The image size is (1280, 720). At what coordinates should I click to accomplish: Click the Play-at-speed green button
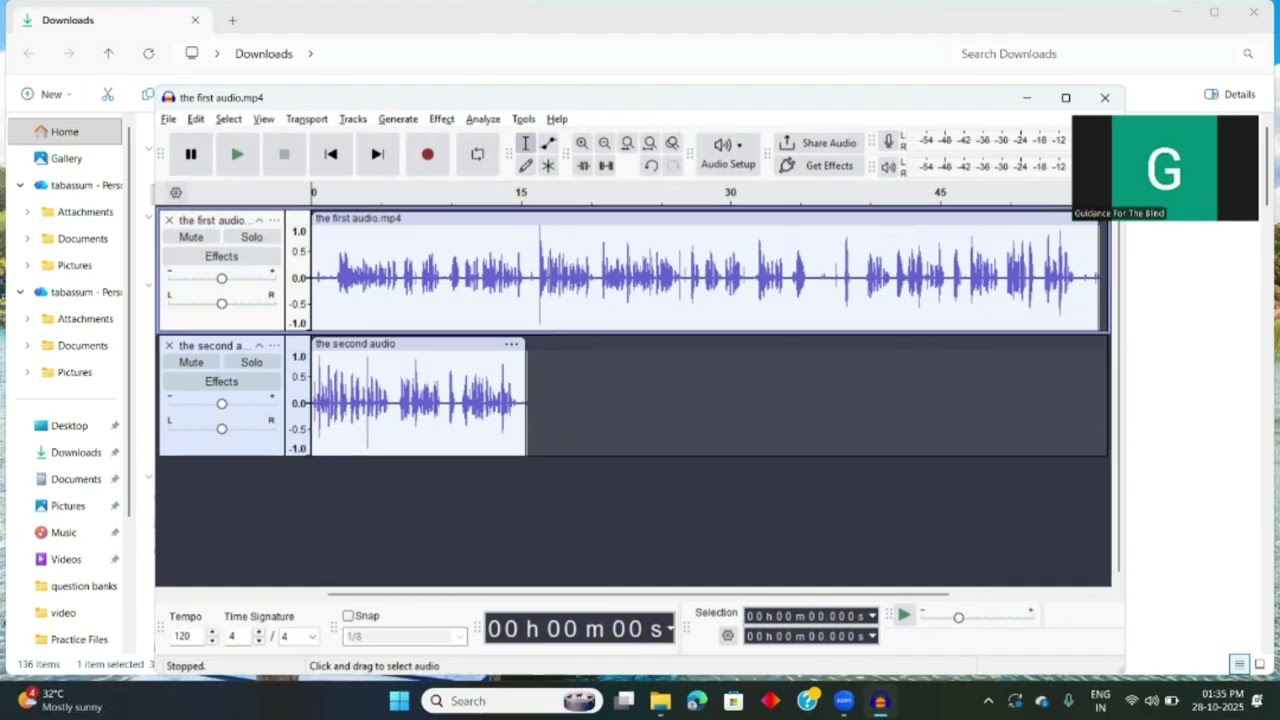coord(903,616)
